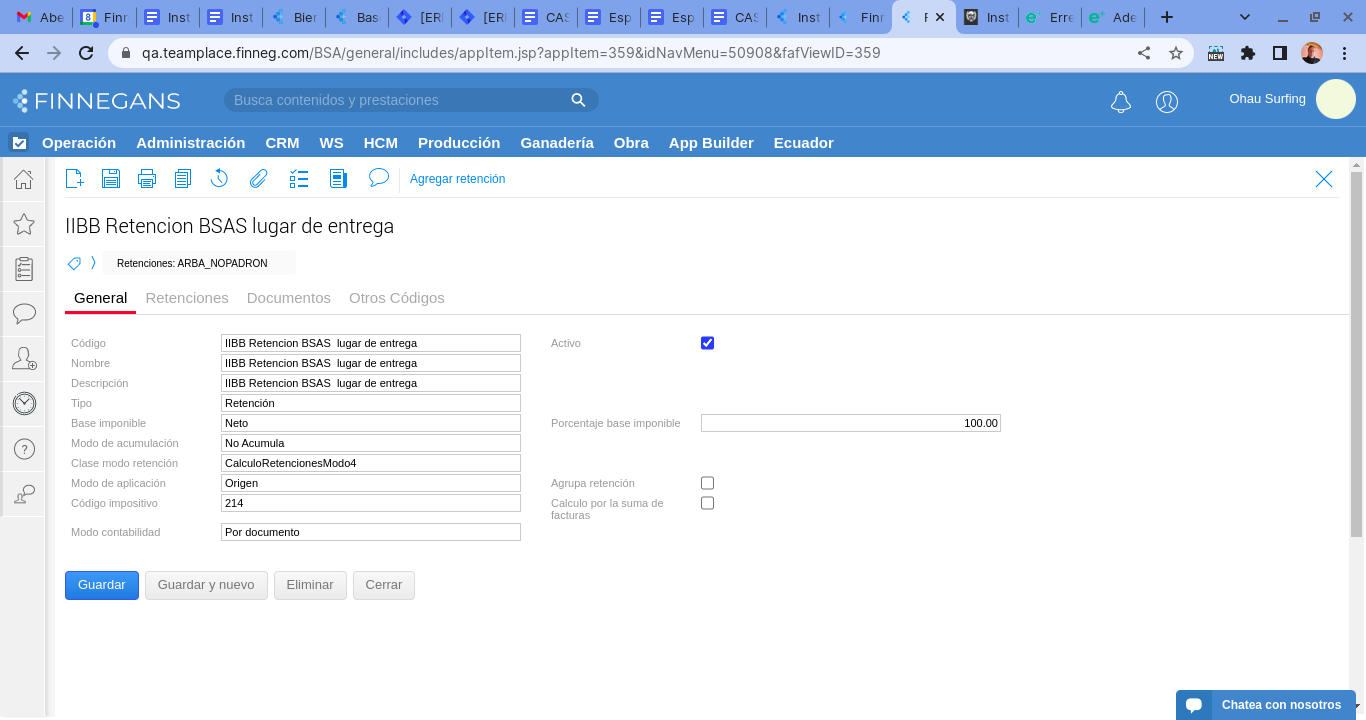The height and width of the screenshot is (720, 1366).
Task: Open the Base imponible field showing Neto
Action: tap(370, 423)
